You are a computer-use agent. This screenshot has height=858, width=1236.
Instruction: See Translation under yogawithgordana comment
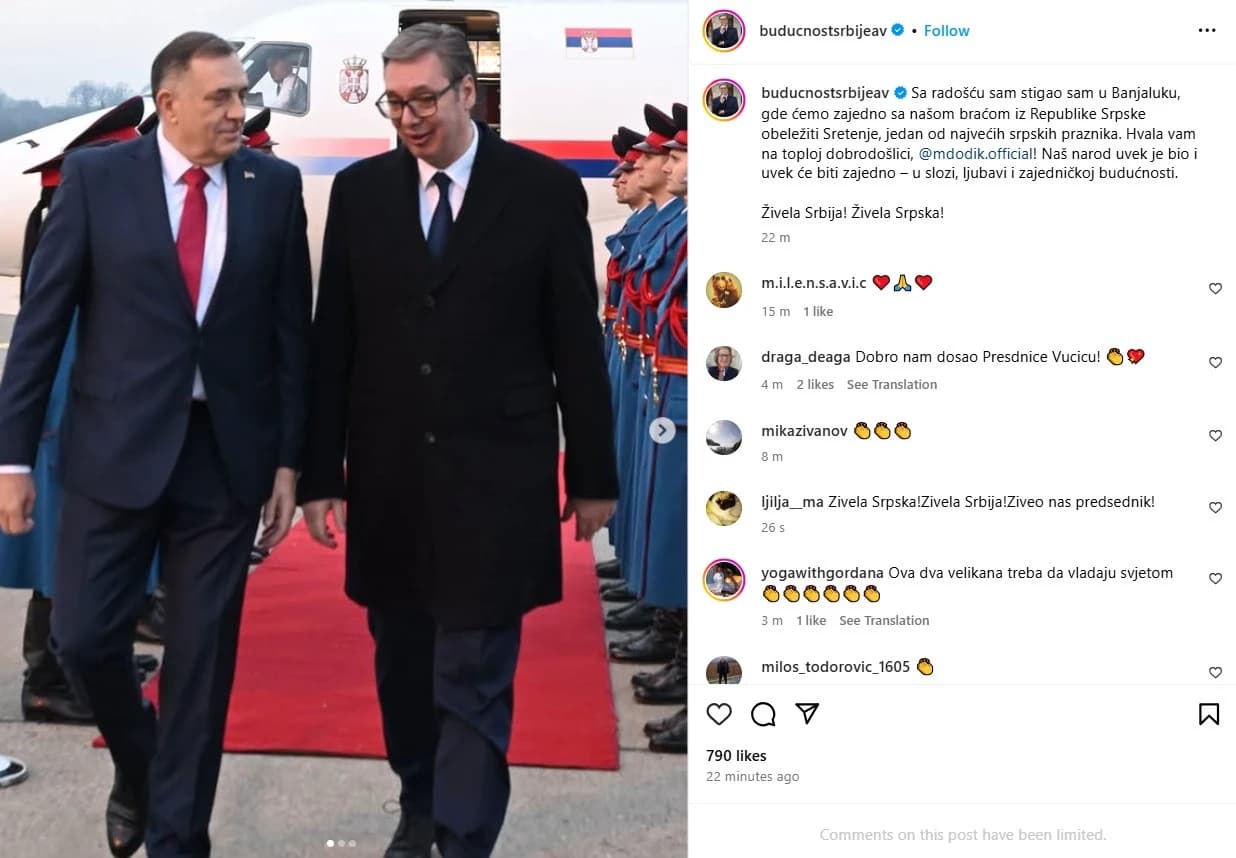click(x=884, y=620)
